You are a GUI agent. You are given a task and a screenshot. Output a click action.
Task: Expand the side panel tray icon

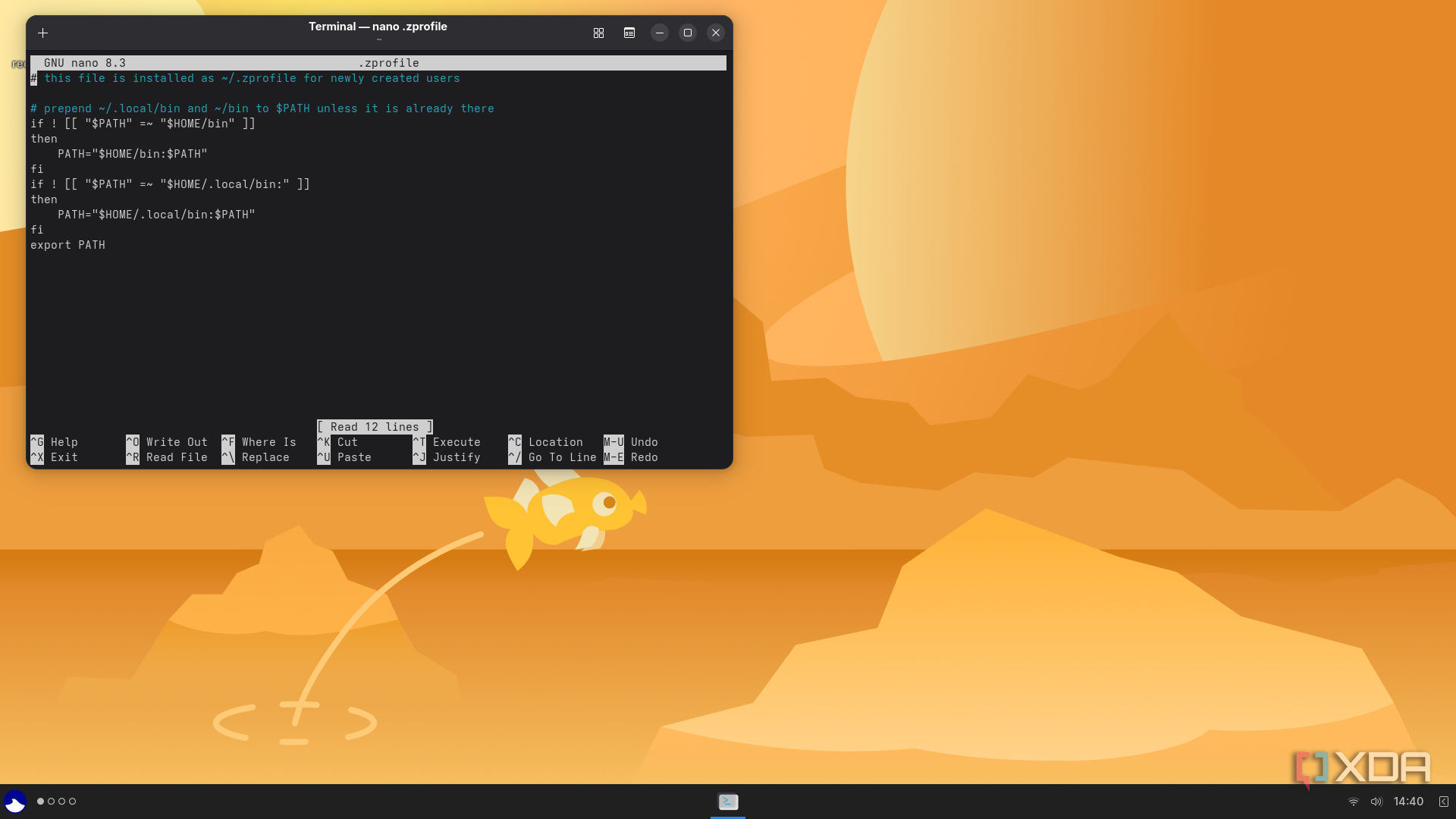tap(1444, 802)
